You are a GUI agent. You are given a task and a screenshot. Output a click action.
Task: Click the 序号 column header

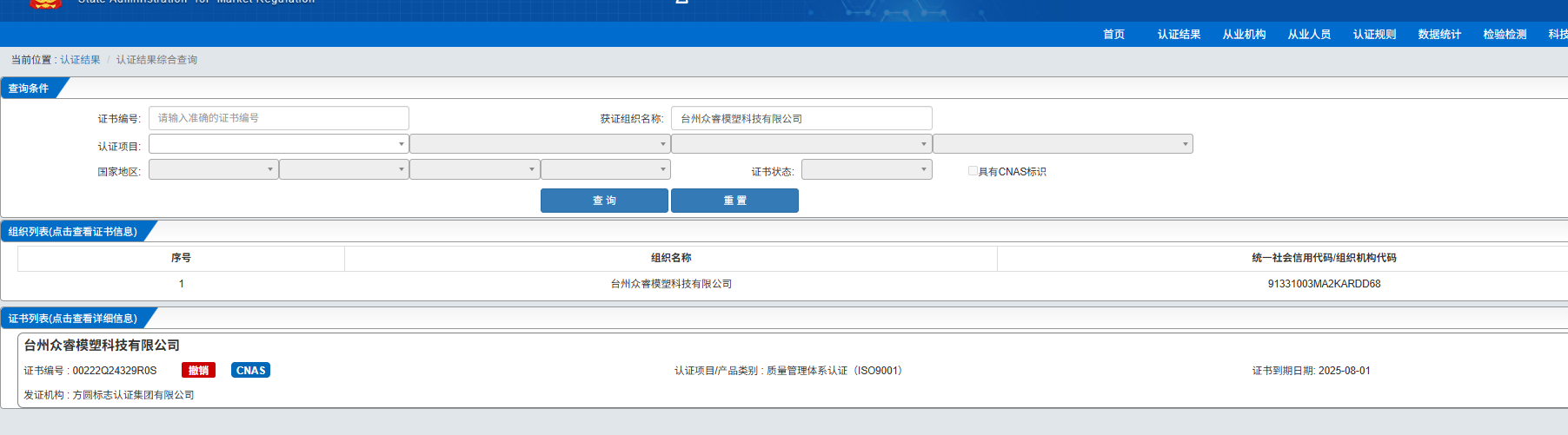(x=181, y=258)
